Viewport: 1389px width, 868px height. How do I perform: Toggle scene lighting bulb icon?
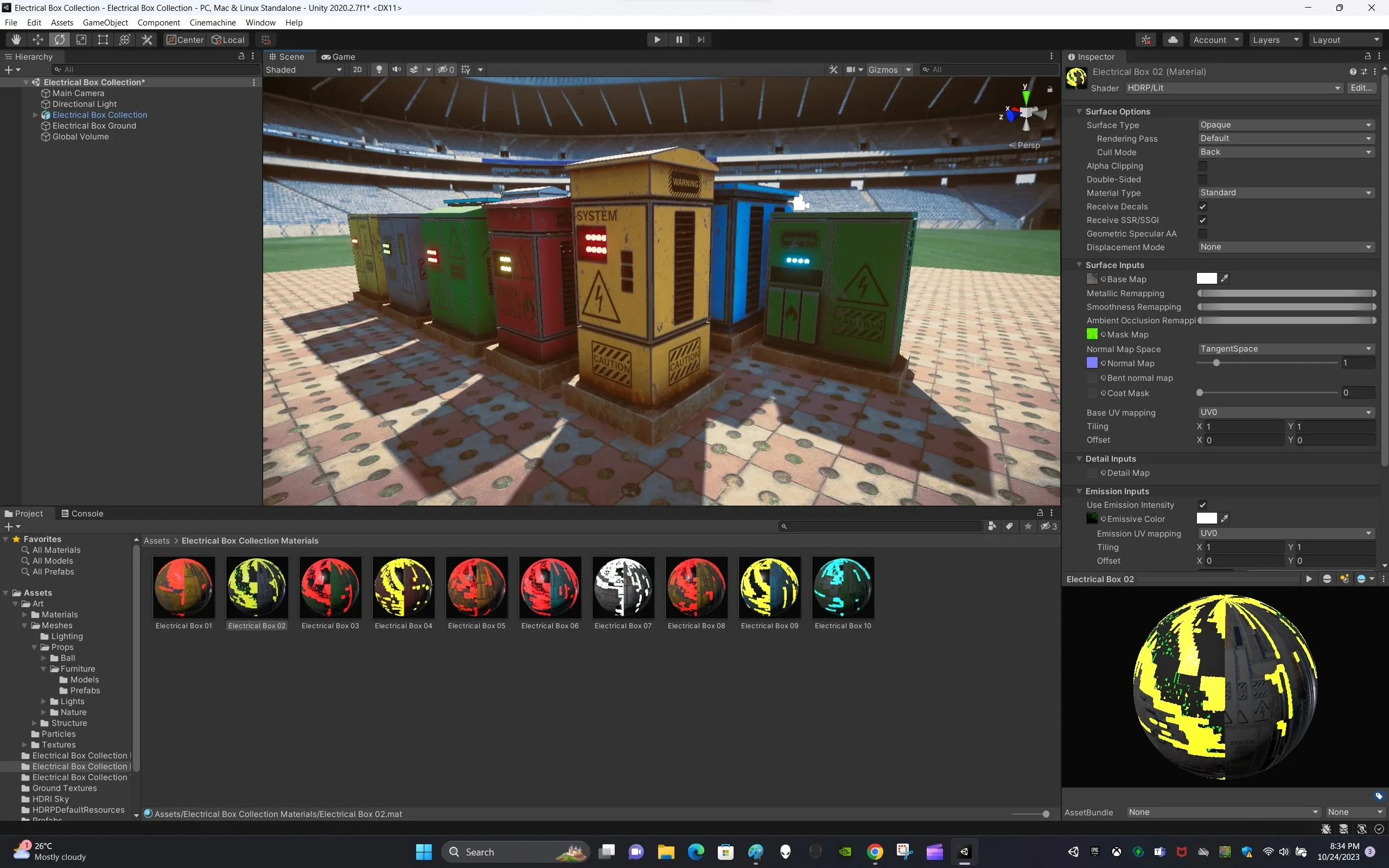point(379,69)
